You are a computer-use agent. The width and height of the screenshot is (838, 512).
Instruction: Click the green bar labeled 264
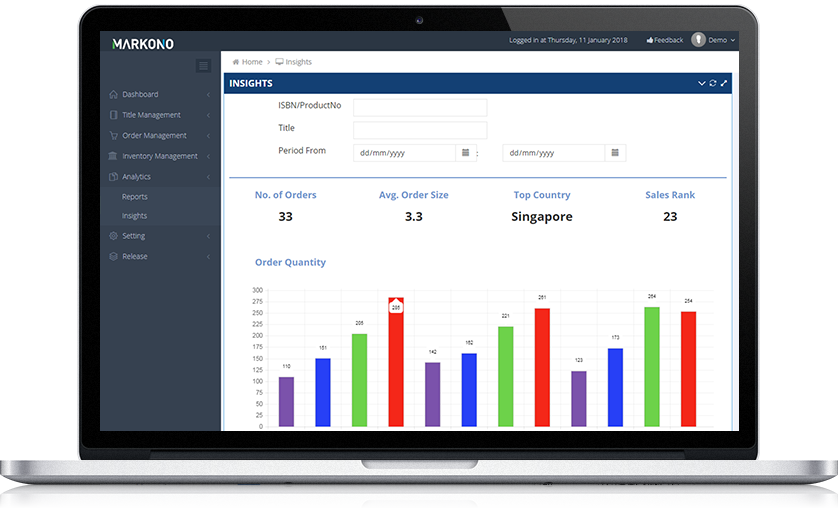click(x=651, y=367)
